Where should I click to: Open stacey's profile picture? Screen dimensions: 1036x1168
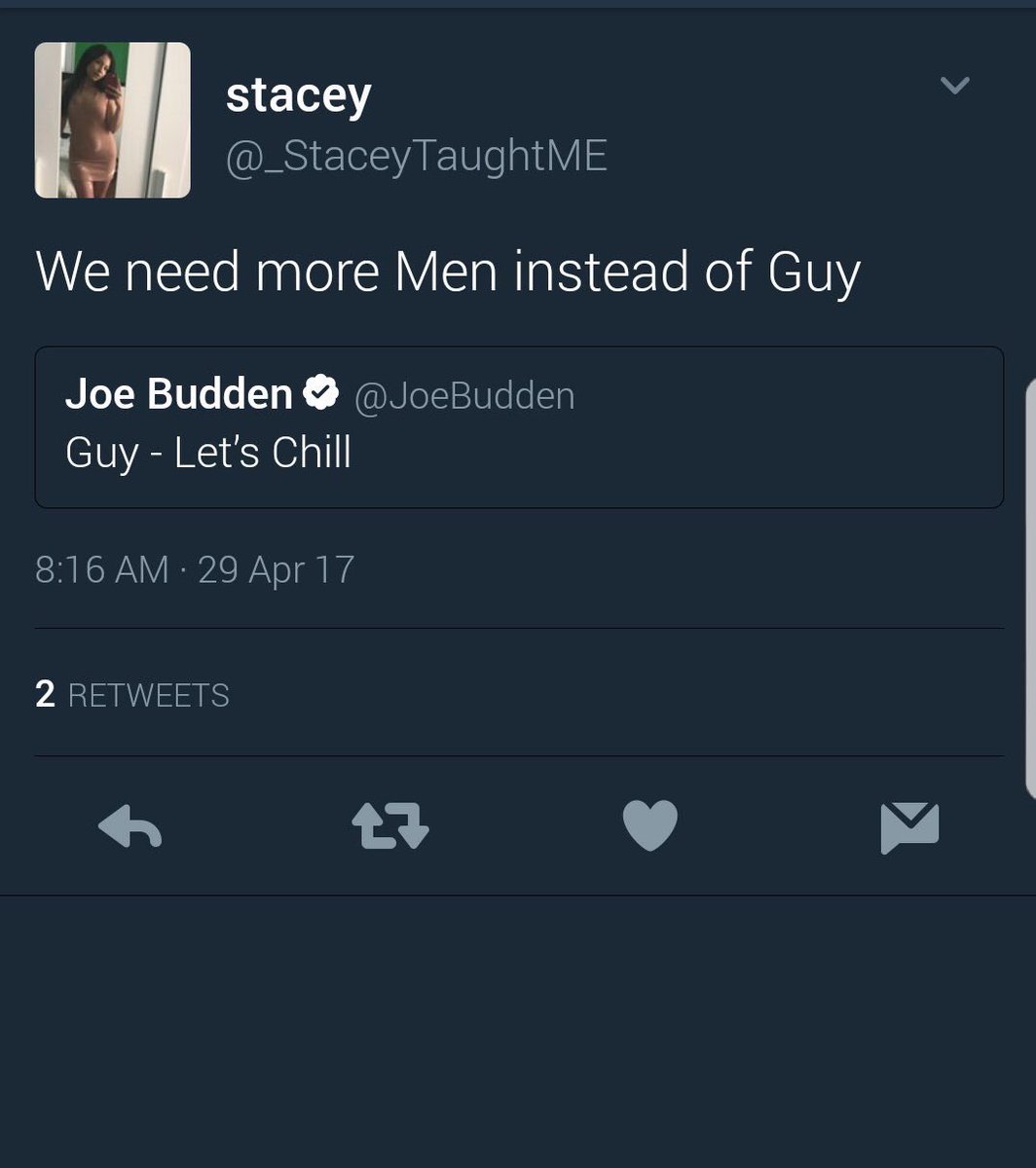click(113, 120)
